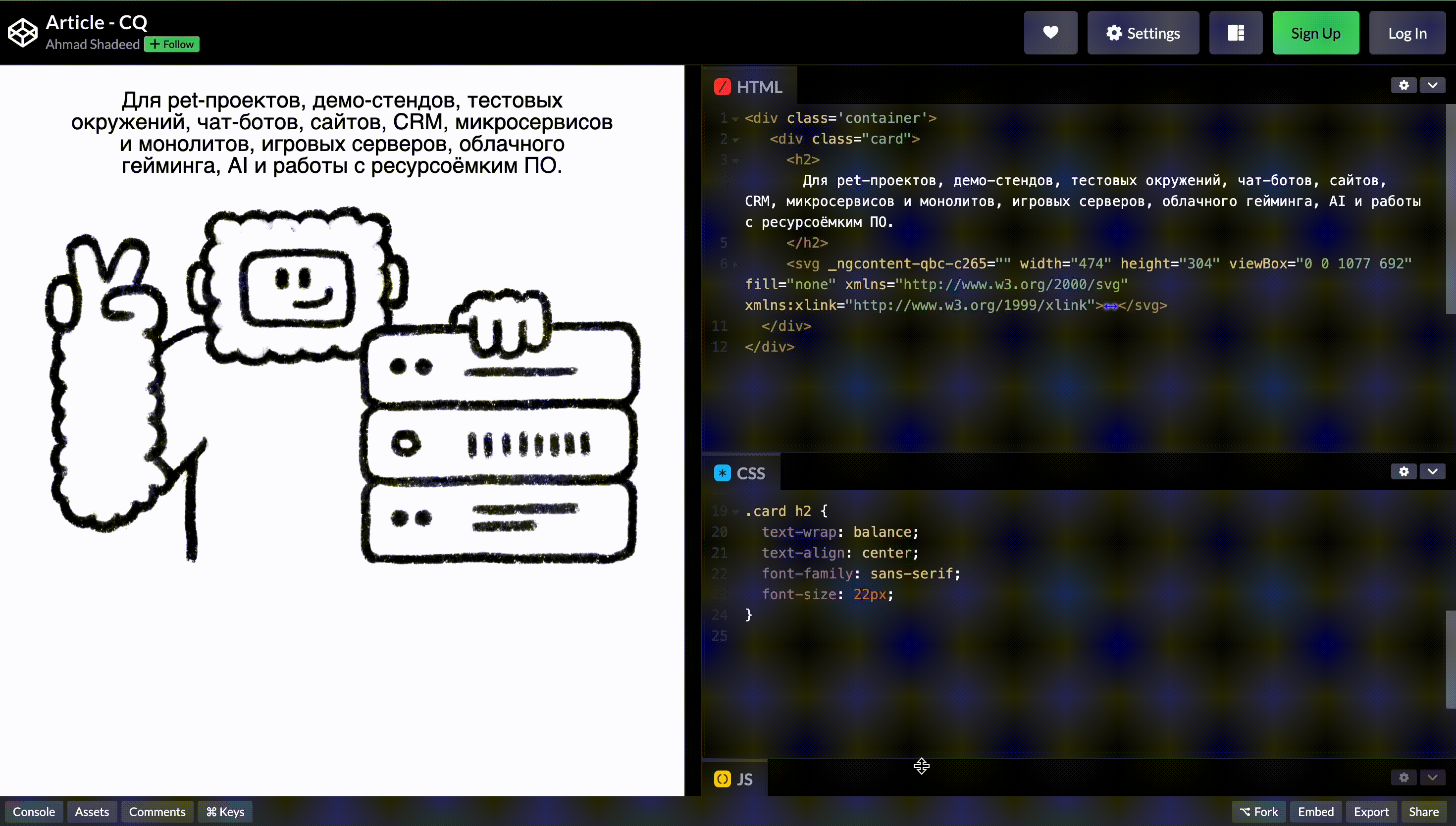Select the Assets tab
This screenshot has width=1456, height=826.
click(92, 812)
